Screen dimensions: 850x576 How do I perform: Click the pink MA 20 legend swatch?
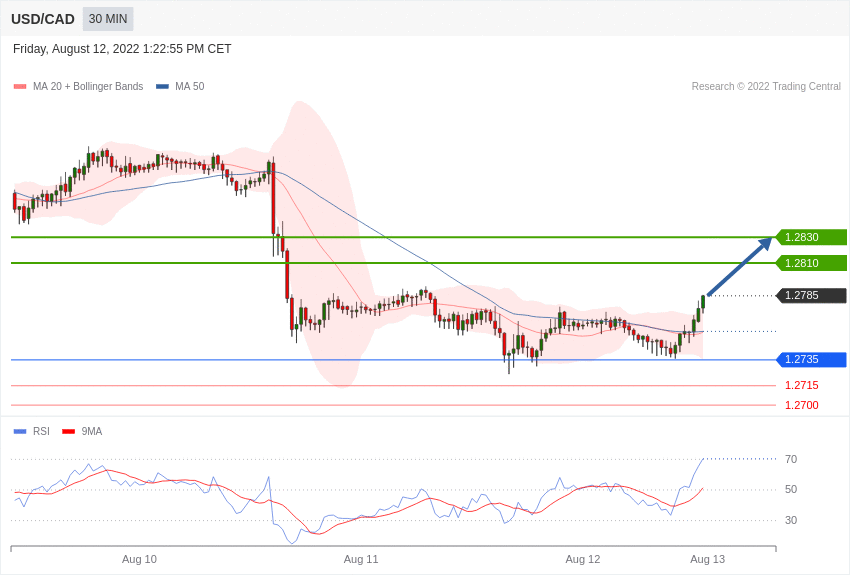point(20,87)
